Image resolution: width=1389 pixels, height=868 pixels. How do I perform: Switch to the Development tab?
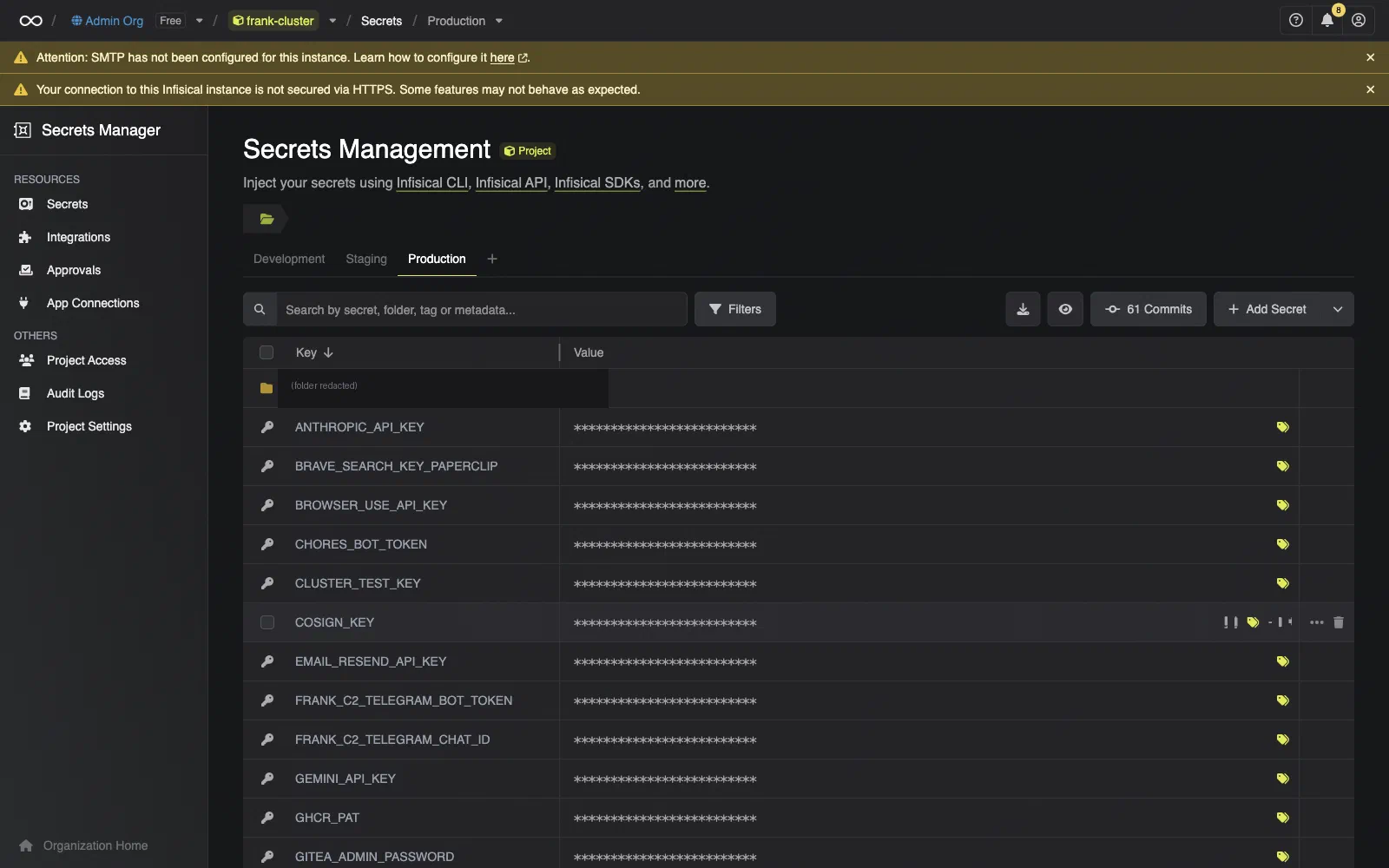(289, 259)
